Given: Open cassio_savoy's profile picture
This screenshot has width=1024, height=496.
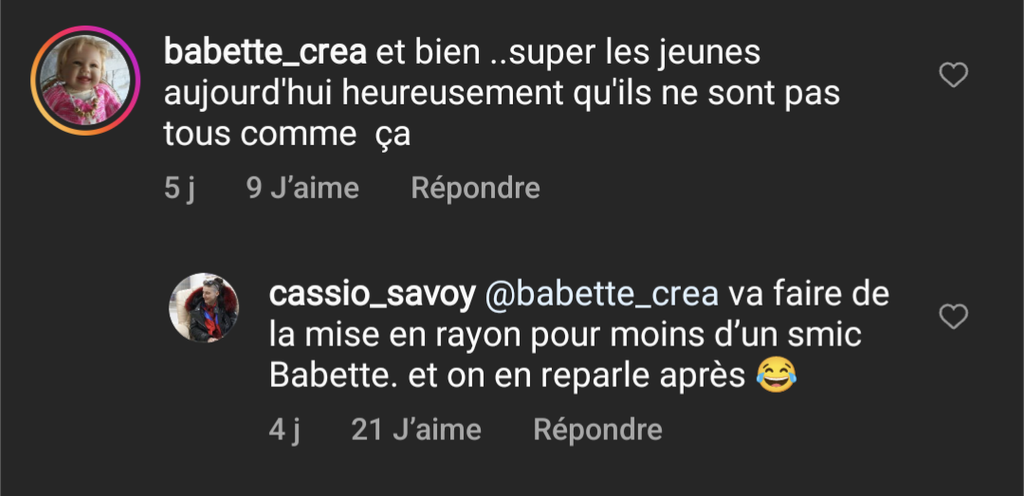Looking at the screenshot, I should [x=204, y=308].
